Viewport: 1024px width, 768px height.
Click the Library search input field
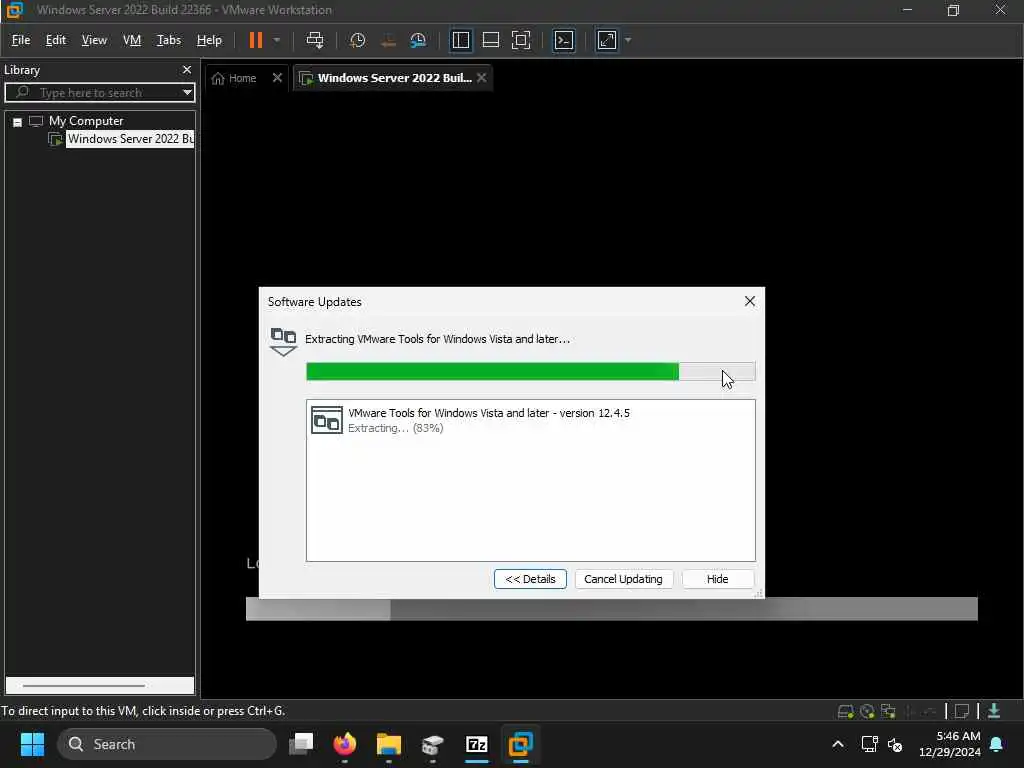click(x=98, y=92)
